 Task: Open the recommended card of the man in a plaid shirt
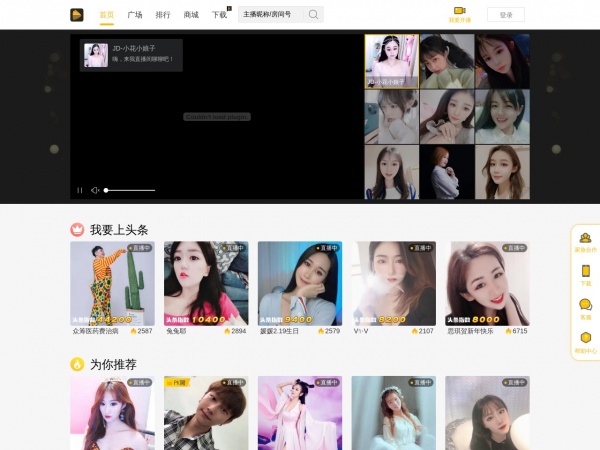tap(206, 413)
